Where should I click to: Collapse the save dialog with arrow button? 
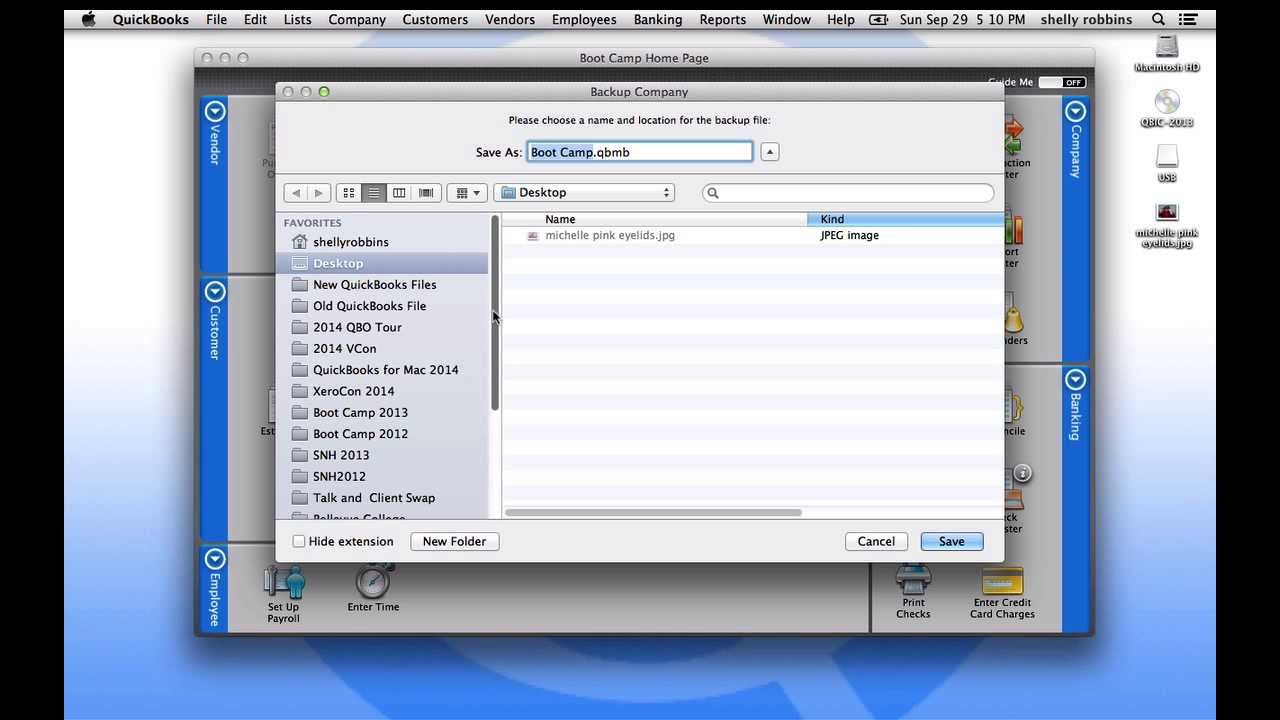pyautogui.click(x=769, y=152)
